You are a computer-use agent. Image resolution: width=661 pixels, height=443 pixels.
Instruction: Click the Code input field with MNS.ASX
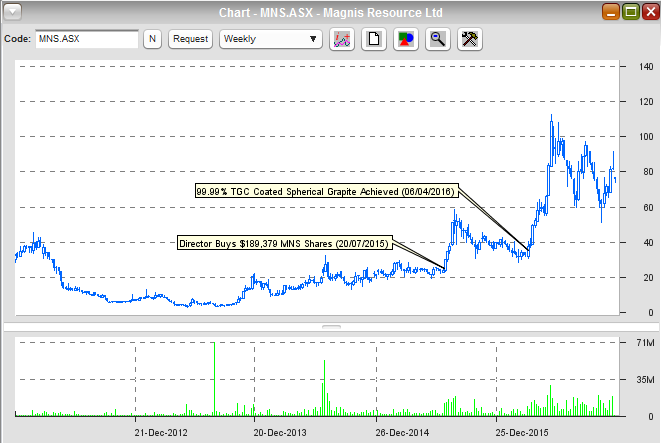87,39
